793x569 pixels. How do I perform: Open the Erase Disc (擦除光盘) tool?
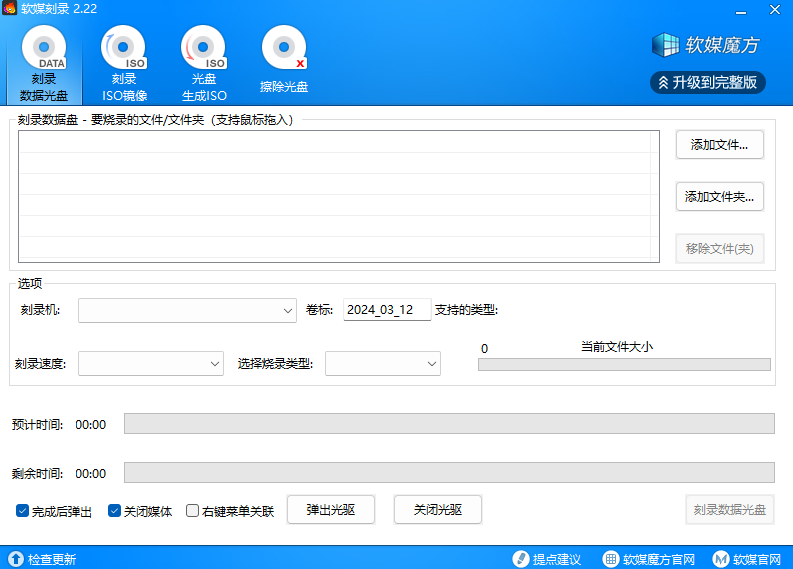point(284,50)
